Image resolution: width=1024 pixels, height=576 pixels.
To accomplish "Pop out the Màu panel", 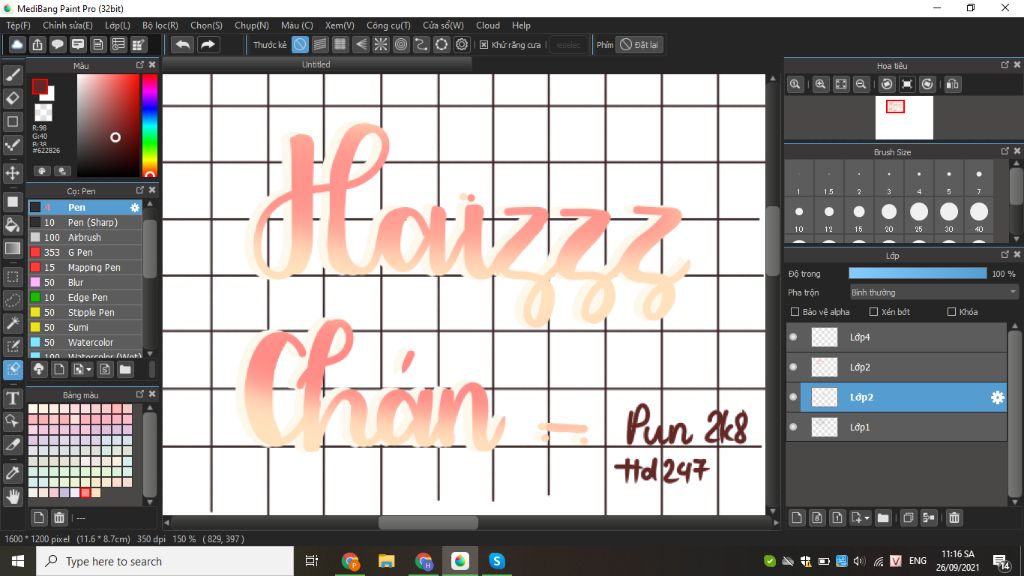I will tap(140, 65).
